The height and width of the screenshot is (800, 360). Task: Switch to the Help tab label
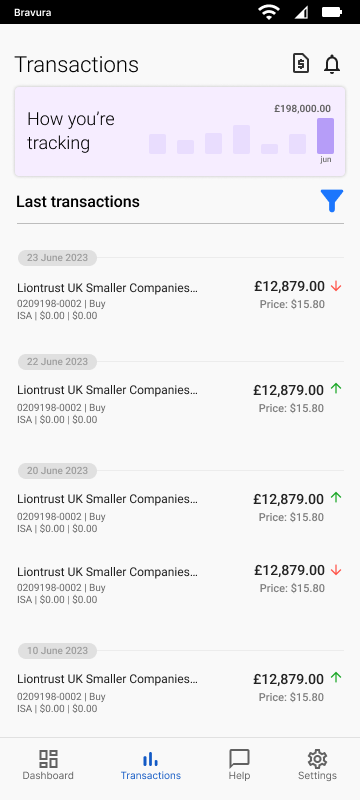tap(239, 776)
